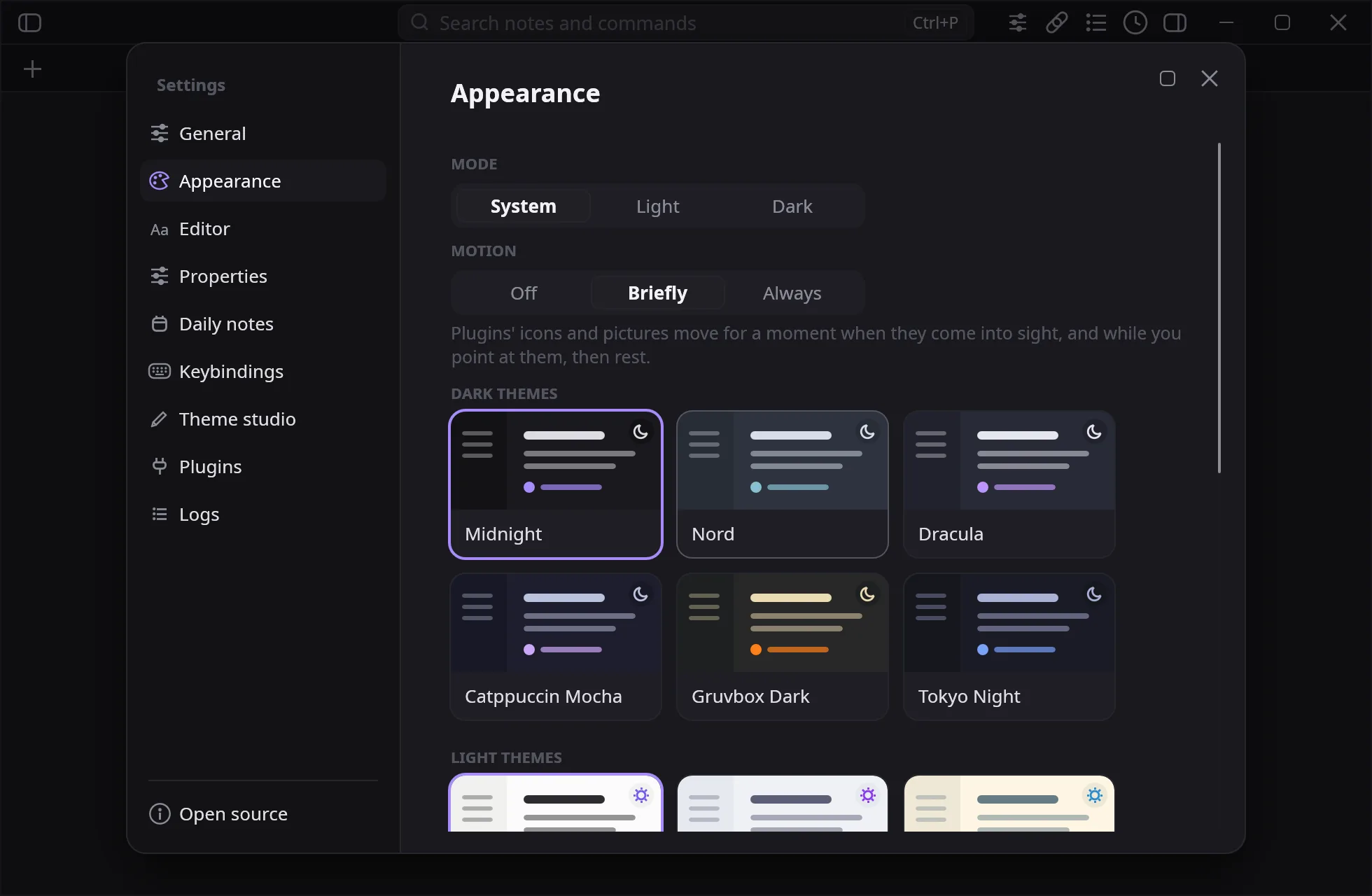Open Theme studio section
Screen dimensions: 1372x896
pyautogui.click(x=263, y=419)
